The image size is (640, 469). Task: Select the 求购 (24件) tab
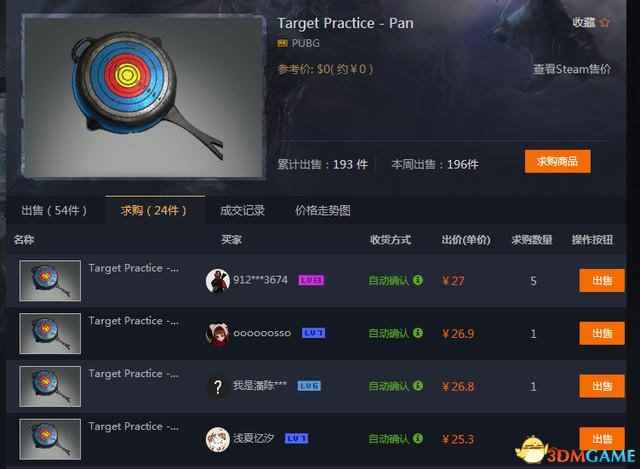point(154,210)
